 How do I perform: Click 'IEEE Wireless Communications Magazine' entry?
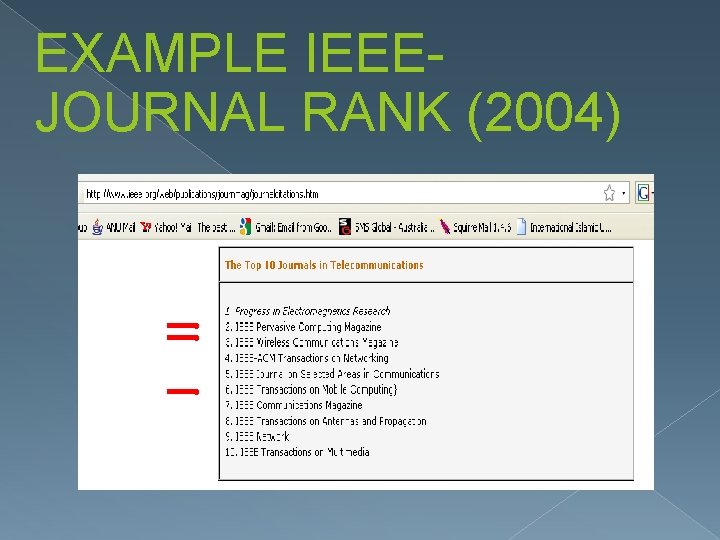click(311, 343)
